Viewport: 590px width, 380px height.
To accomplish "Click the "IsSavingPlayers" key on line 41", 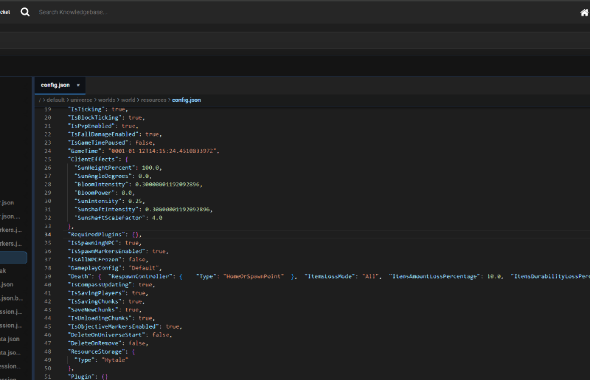I will 96,293.
